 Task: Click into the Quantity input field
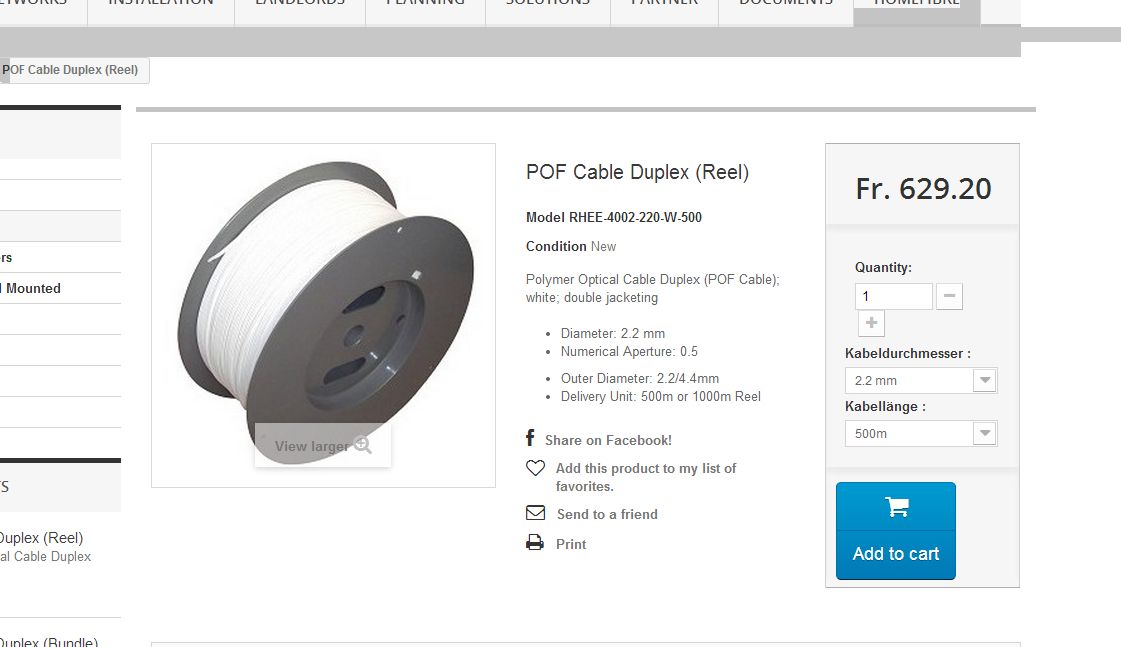click(894, 296)
